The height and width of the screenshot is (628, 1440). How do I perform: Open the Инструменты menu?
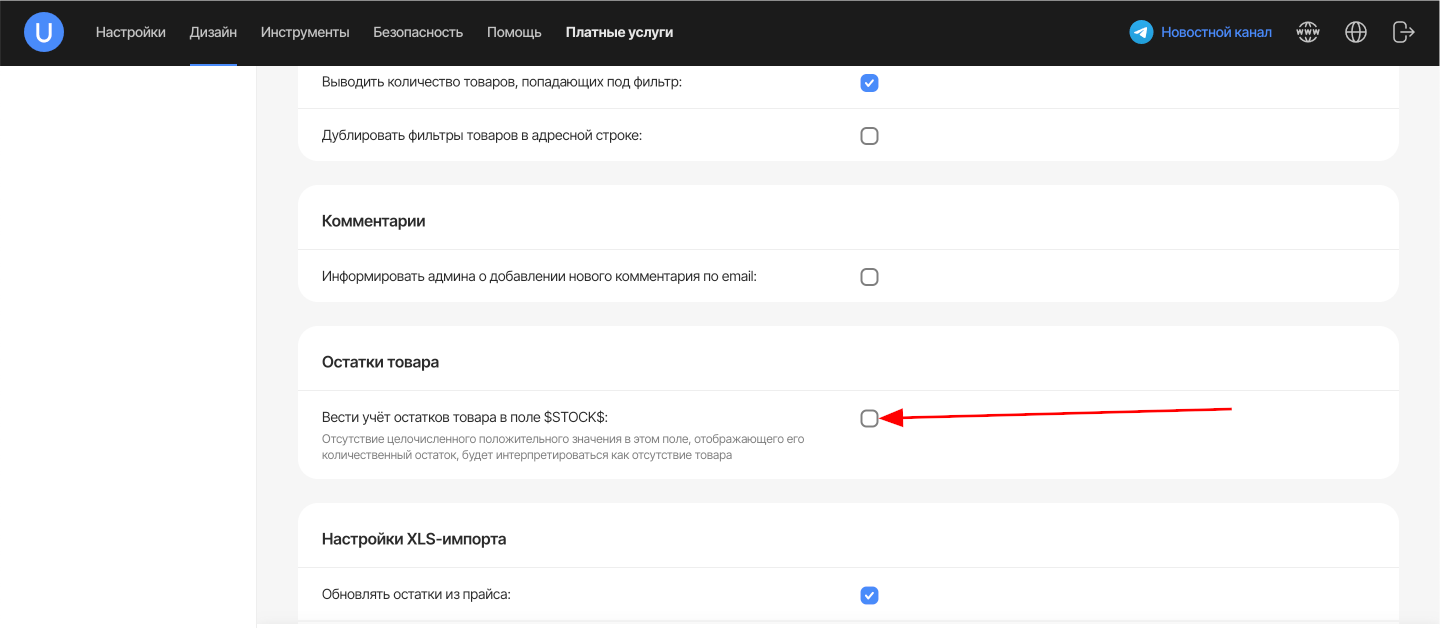click(x=305, y=32)
